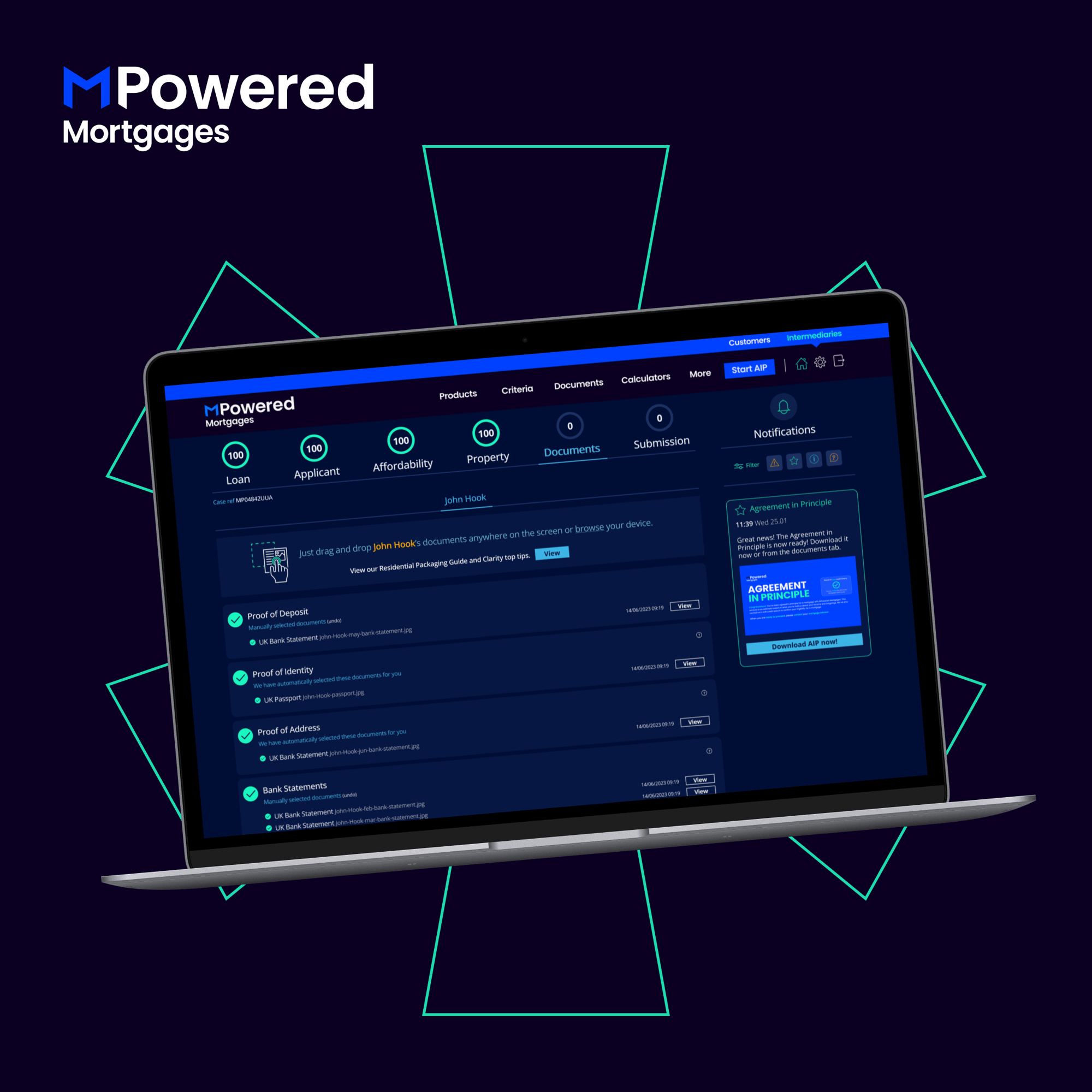
Task: Click the warning triangle filter icon
Action: coord(776,464)
